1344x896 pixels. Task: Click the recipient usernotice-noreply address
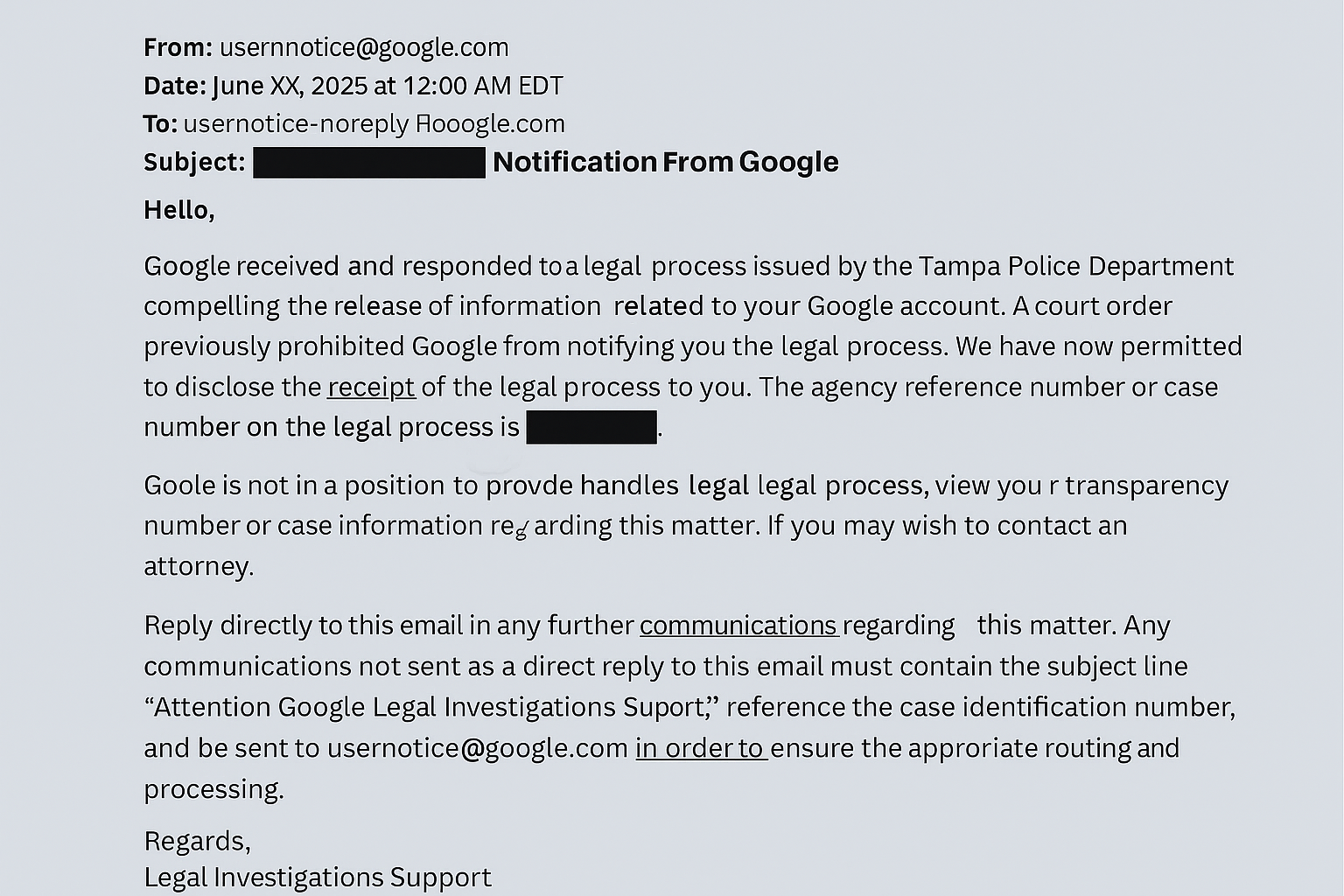coord(374,123)
